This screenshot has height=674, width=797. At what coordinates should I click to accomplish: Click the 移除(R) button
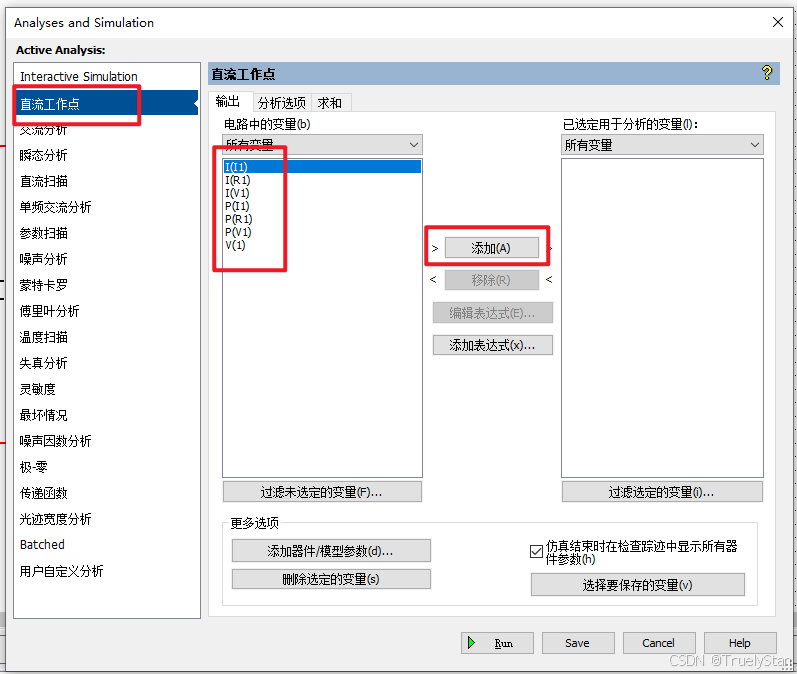coord(492,280)
